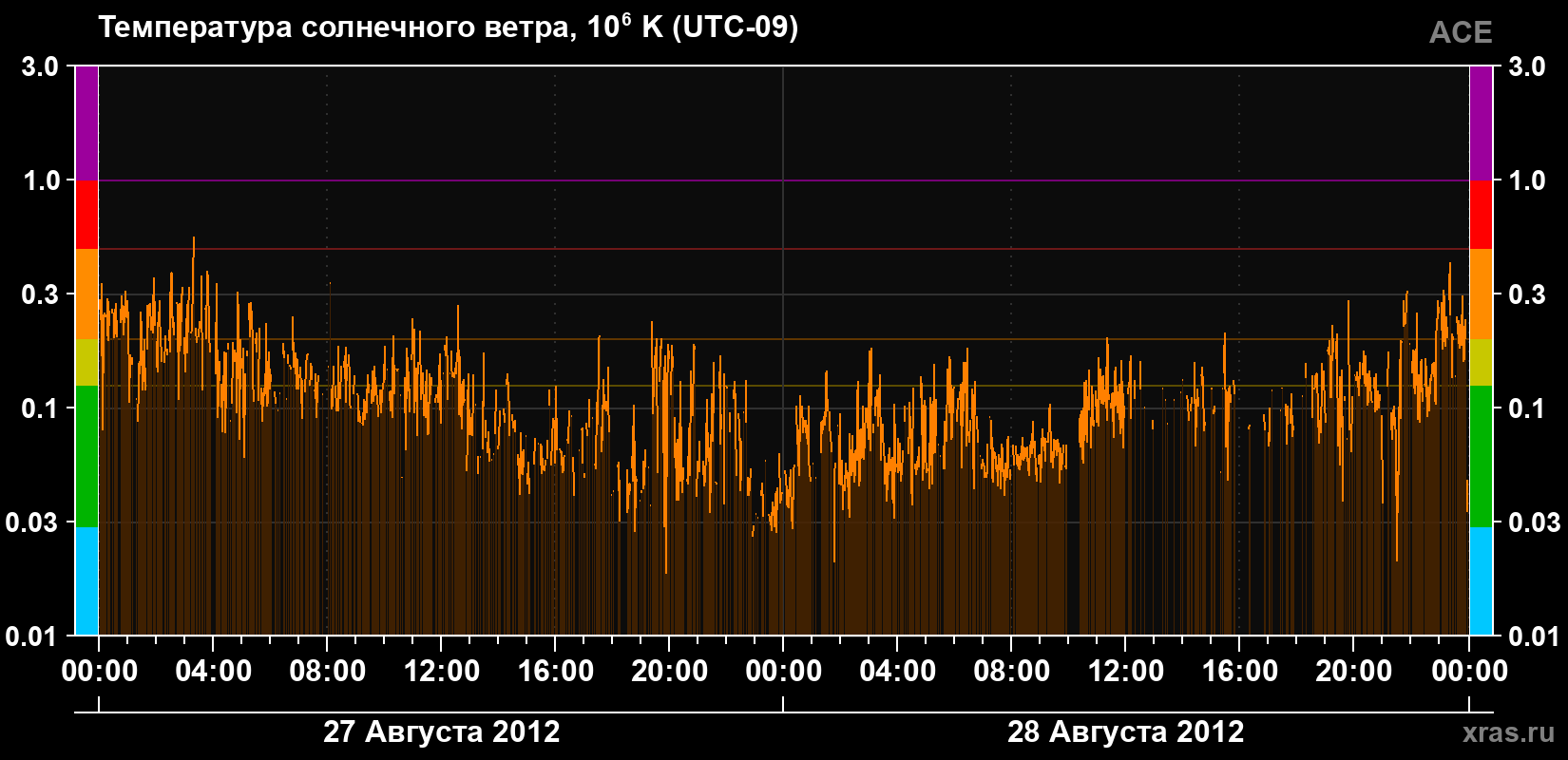The width and height of the screenshot is (1568, 760).
Task: Select the "04:00" tick label for 28 August
Action: (x=898, y=672)
